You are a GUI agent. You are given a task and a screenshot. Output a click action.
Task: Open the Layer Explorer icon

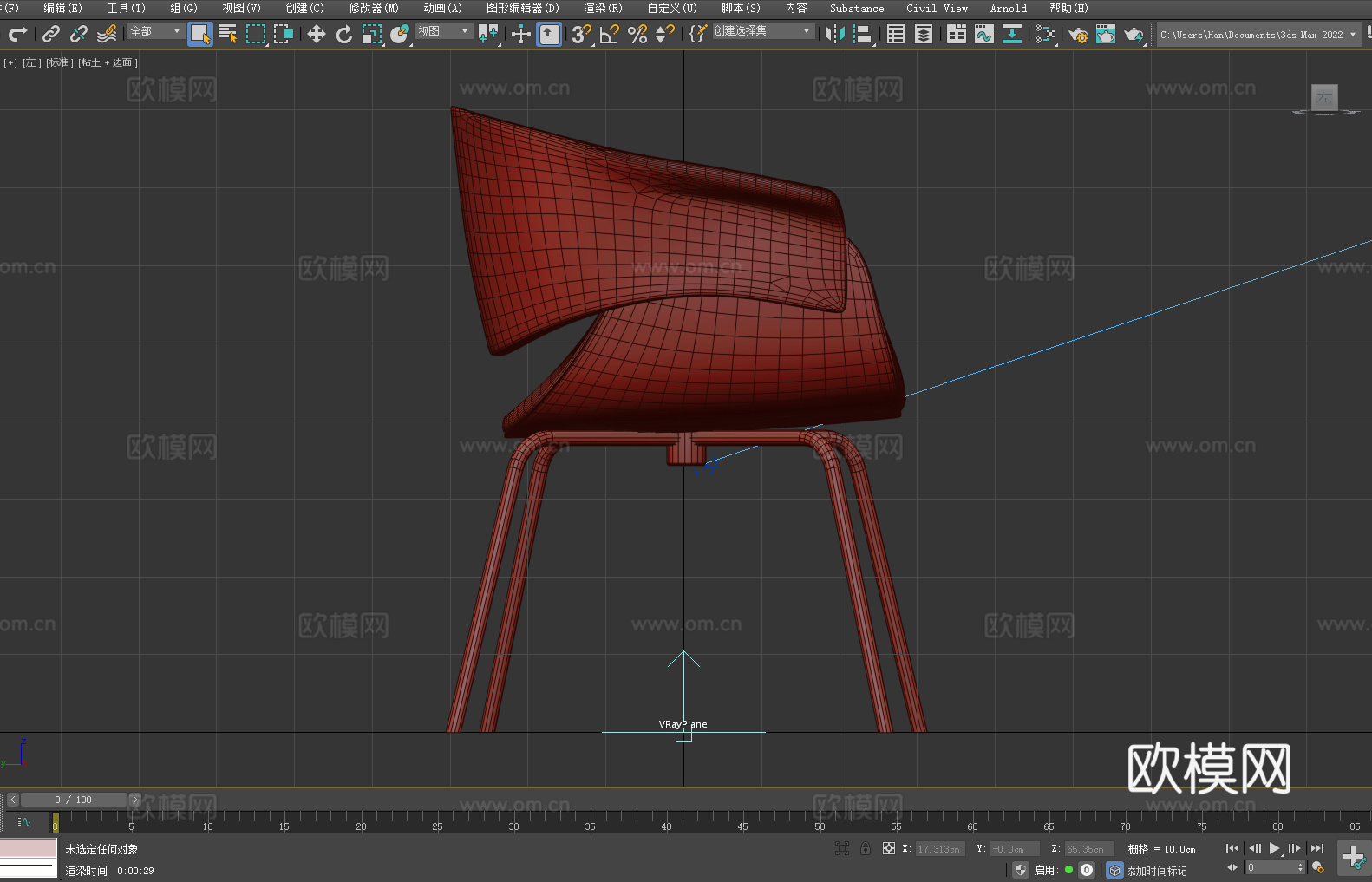(924, 34)
